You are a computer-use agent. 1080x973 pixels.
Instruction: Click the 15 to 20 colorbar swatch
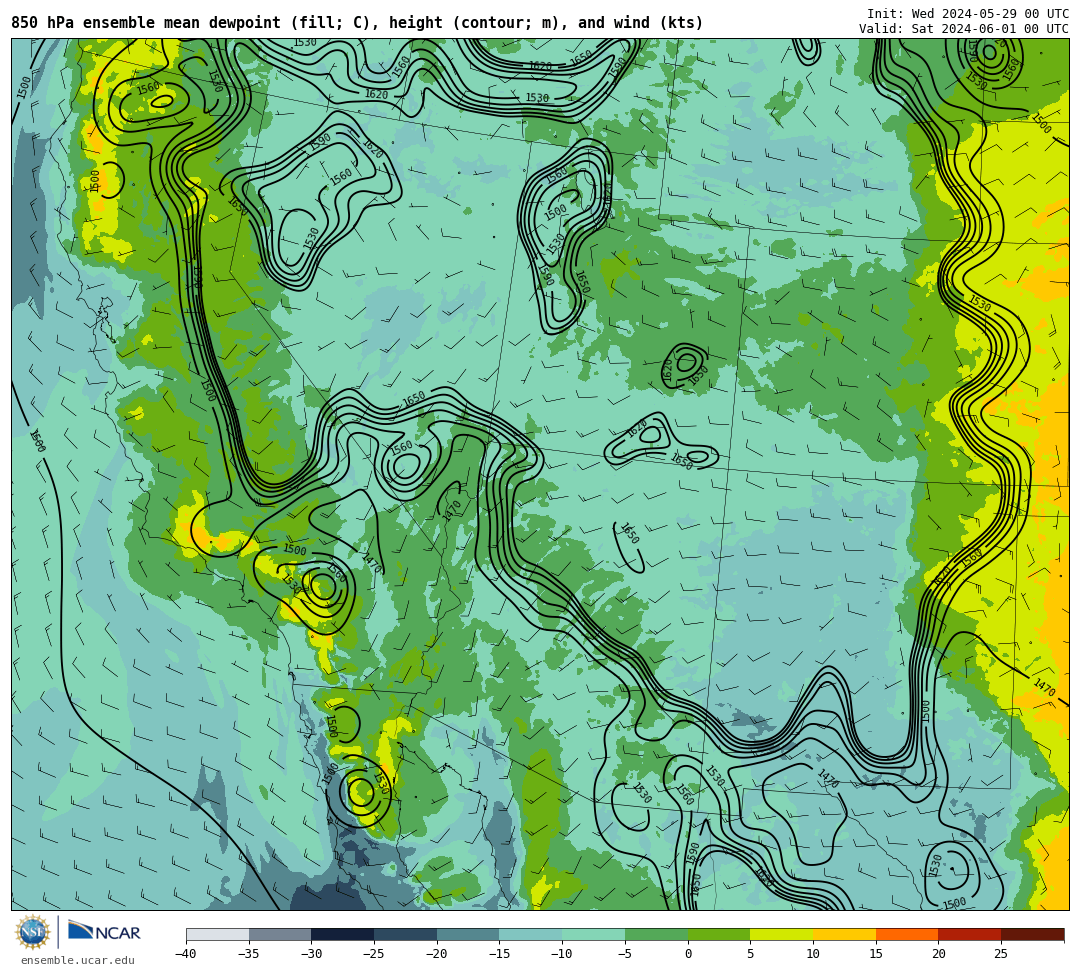pos(907,934)
